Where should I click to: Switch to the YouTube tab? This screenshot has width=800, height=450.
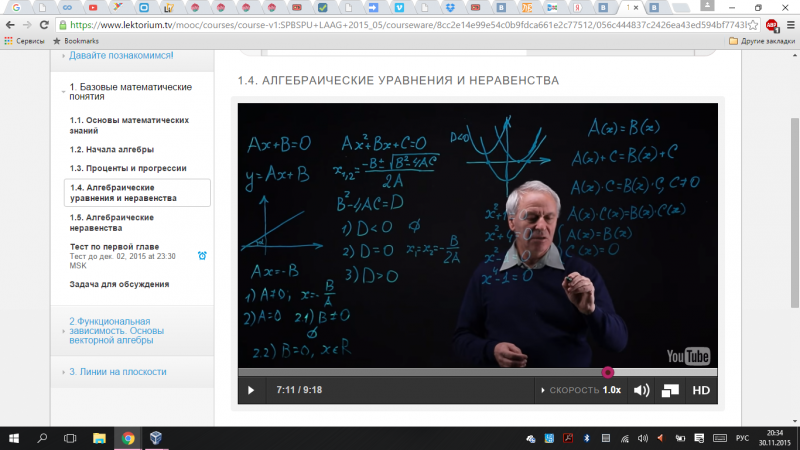click(93, 8)
